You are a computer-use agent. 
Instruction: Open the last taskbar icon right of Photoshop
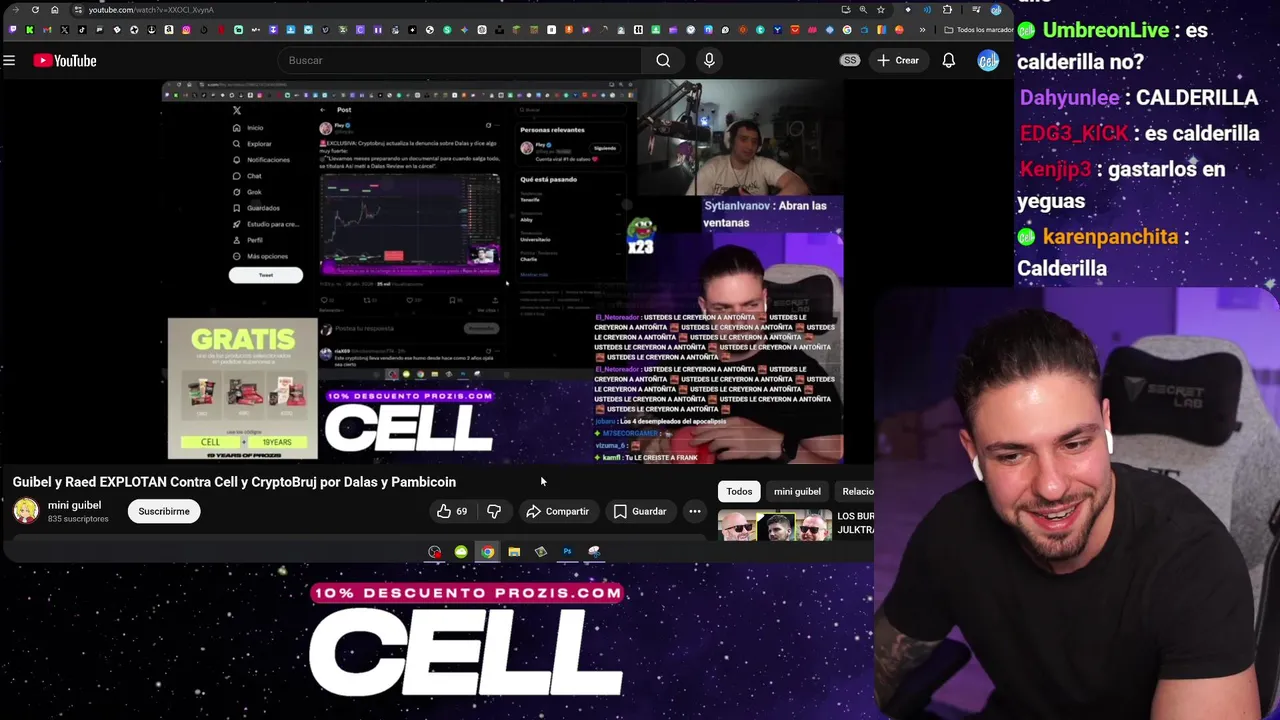(x=594, y=552)
